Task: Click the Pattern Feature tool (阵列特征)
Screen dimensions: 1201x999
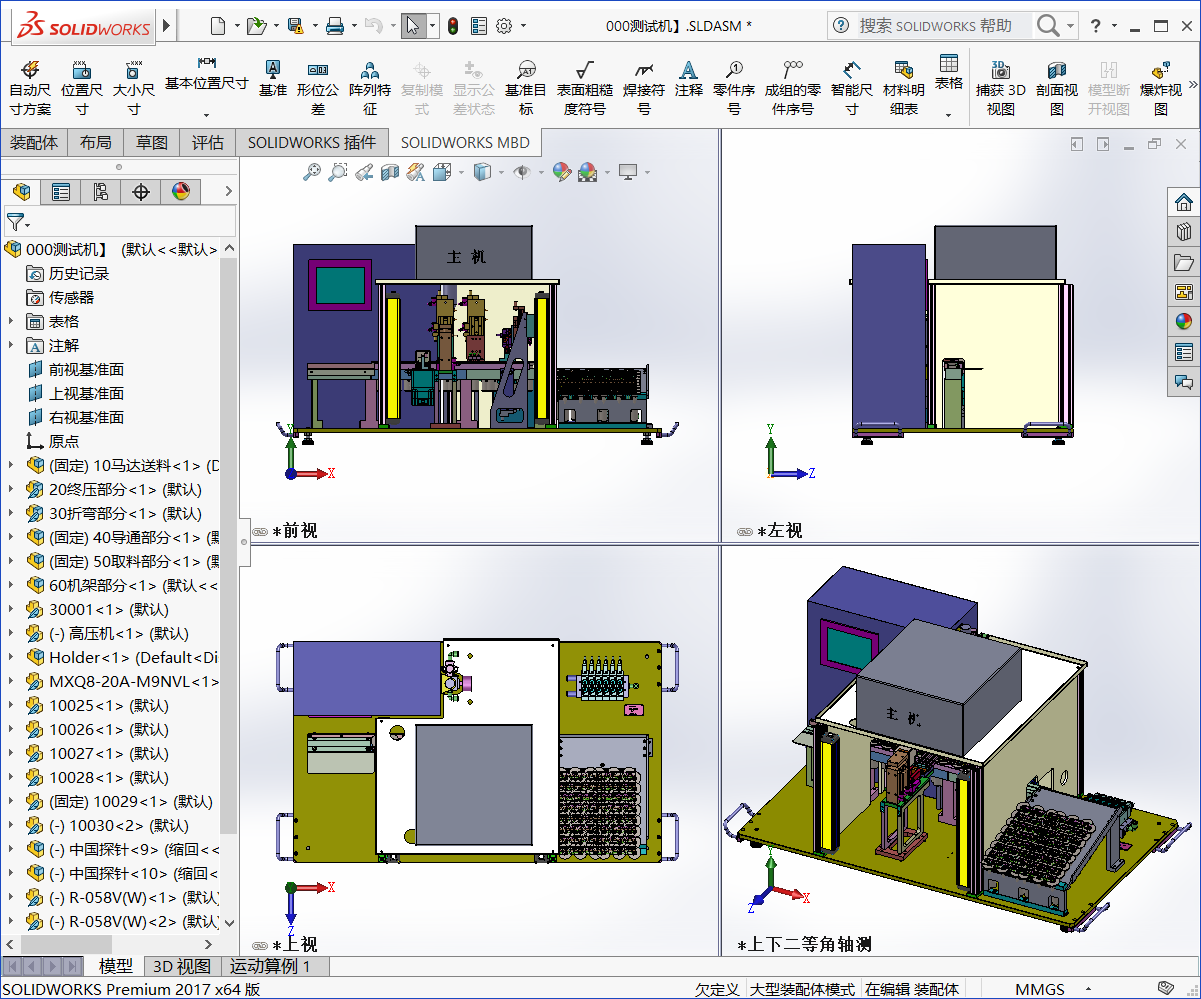Action: tap(370, 87)
